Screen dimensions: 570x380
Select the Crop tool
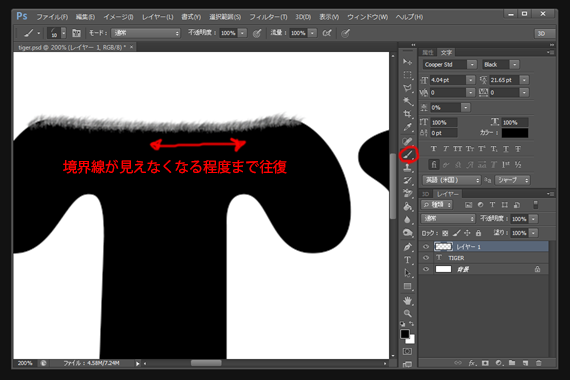(x=407, y=114)
